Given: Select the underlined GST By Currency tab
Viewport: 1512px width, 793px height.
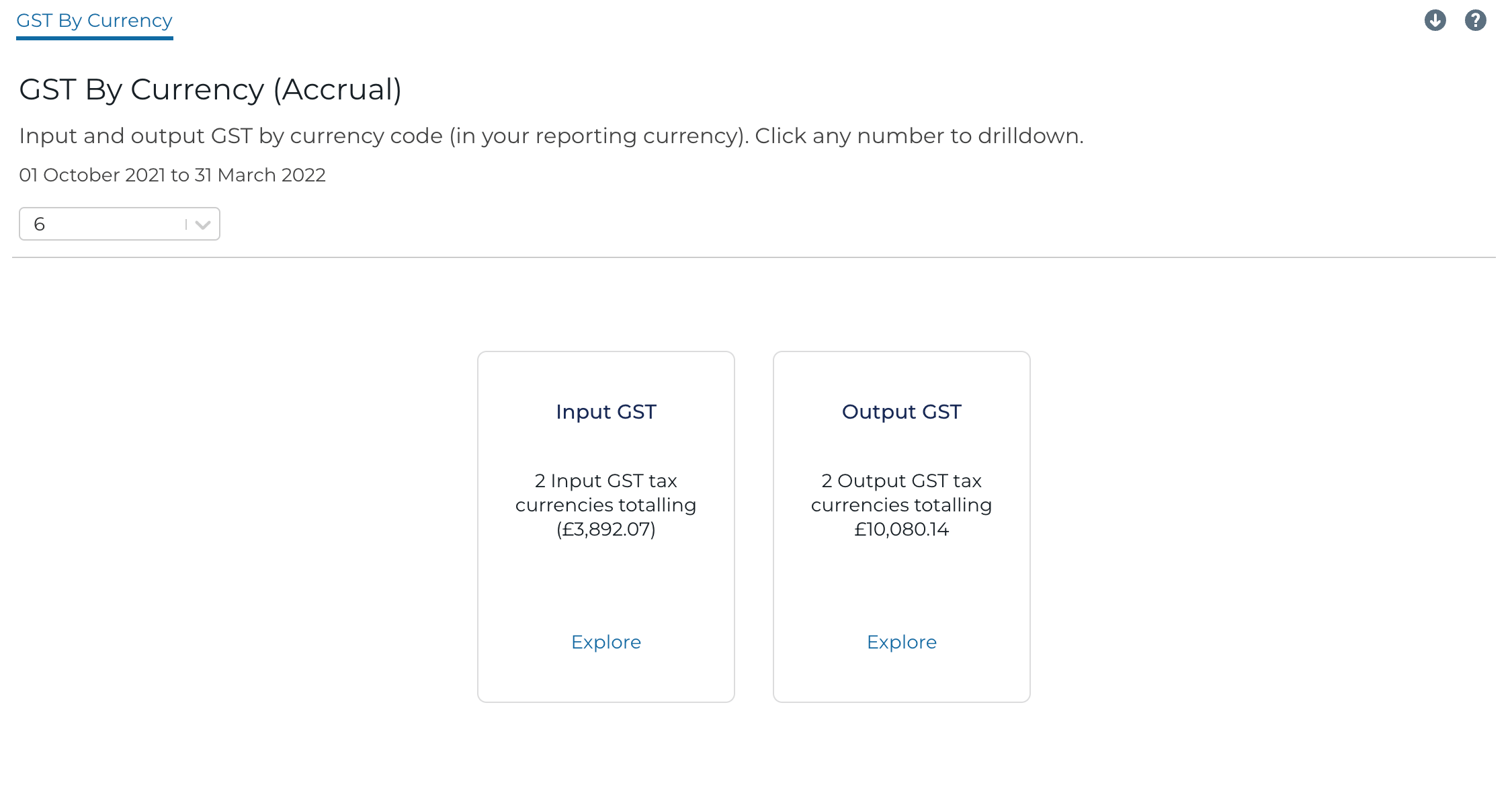Looking at the screenshot, I should point(93,20).
